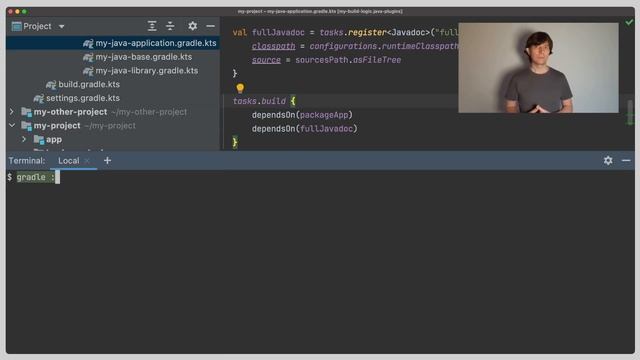Add a new terminal session tab
The height and width of the screenshot is (360, 640).
pos(107,161)
